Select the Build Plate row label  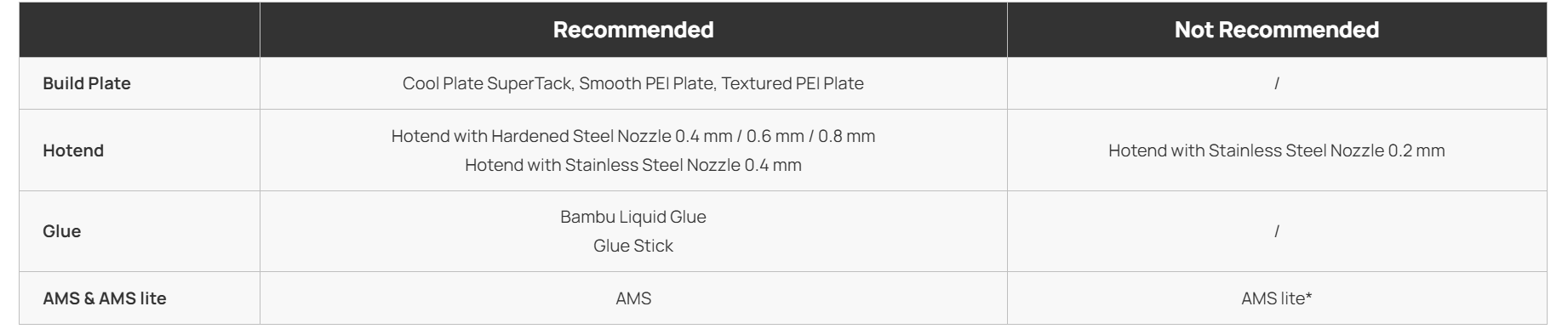click(87, 83)
